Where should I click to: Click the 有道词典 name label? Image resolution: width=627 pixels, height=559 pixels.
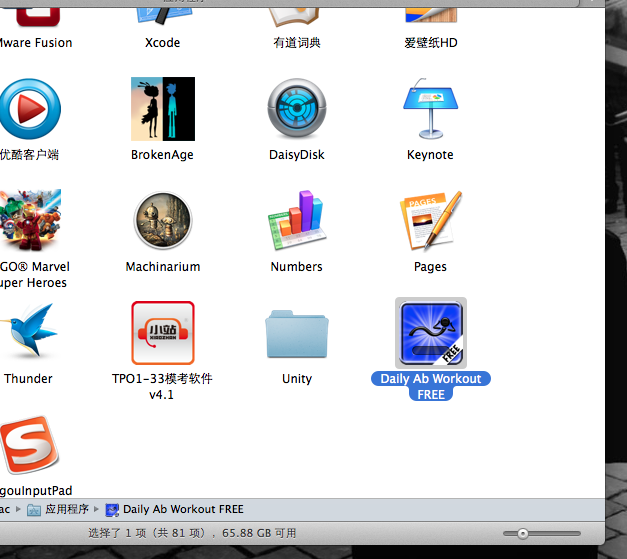[297, 43]
